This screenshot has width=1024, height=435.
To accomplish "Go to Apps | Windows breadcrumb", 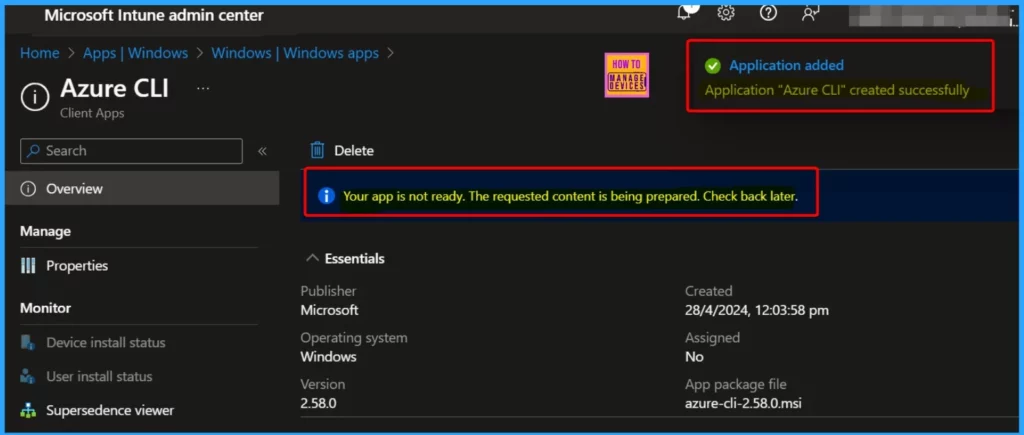I will (x=135, y=53).
